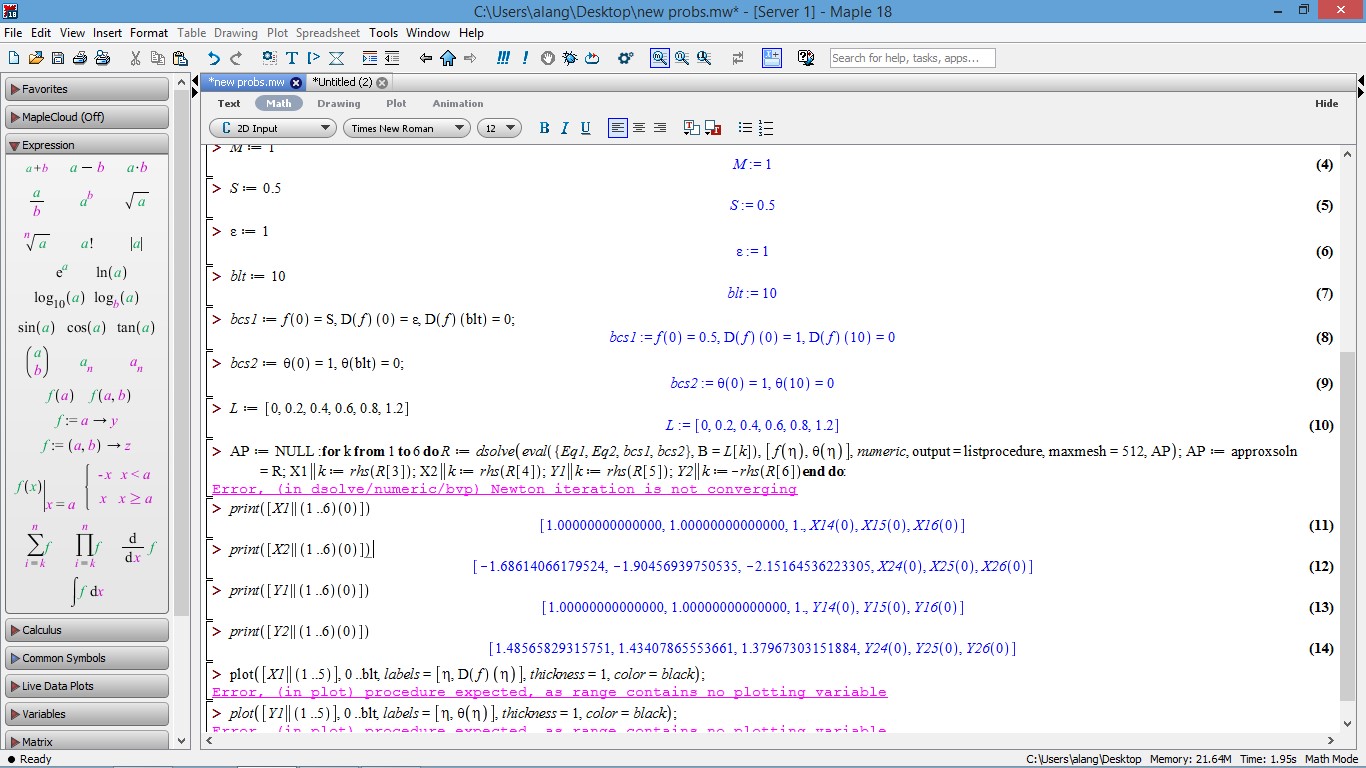
Task: Open the File menu
Action: click(13, 33)
